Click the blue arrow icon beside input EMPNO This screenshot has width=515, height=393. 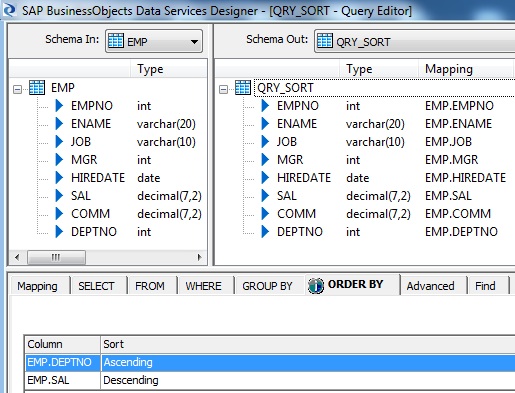[x=59, y=106]
